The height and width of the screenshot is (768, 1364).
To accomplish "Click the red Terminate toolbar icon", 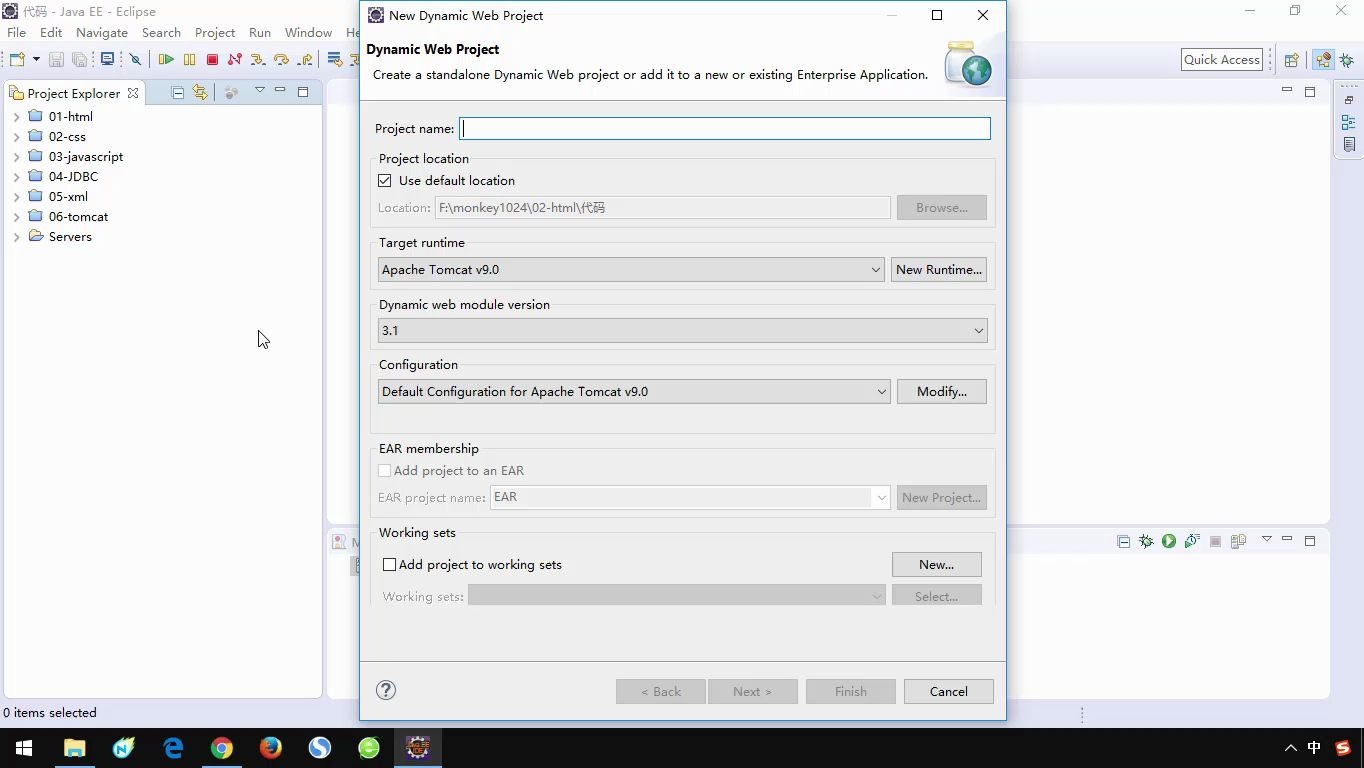I will [x=212, y=60].
